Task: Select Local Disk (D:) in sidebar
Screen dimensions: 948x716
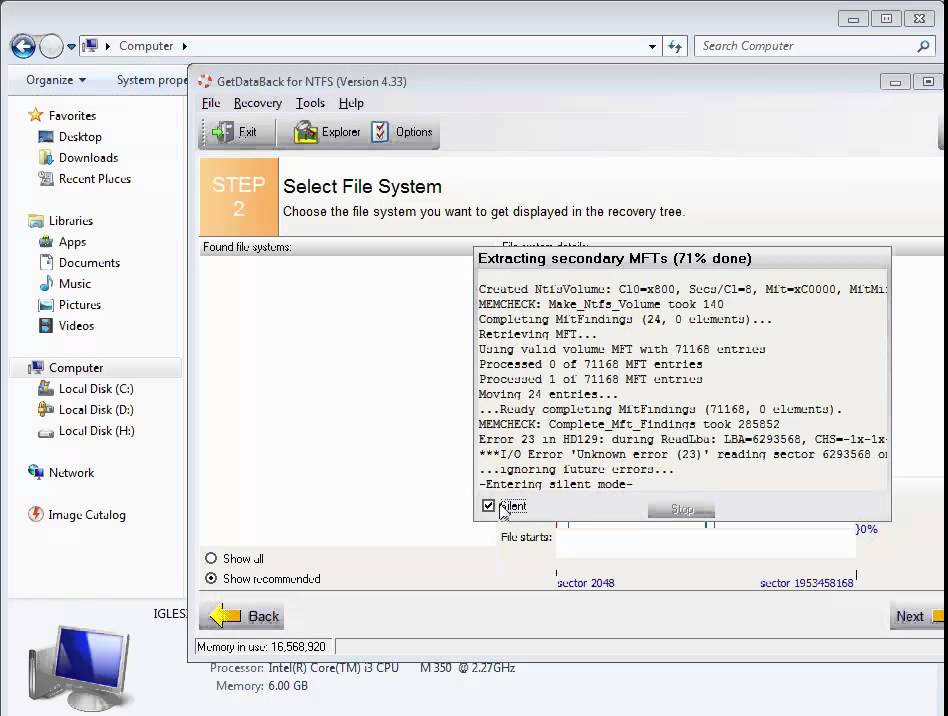Action: (96, 410)
